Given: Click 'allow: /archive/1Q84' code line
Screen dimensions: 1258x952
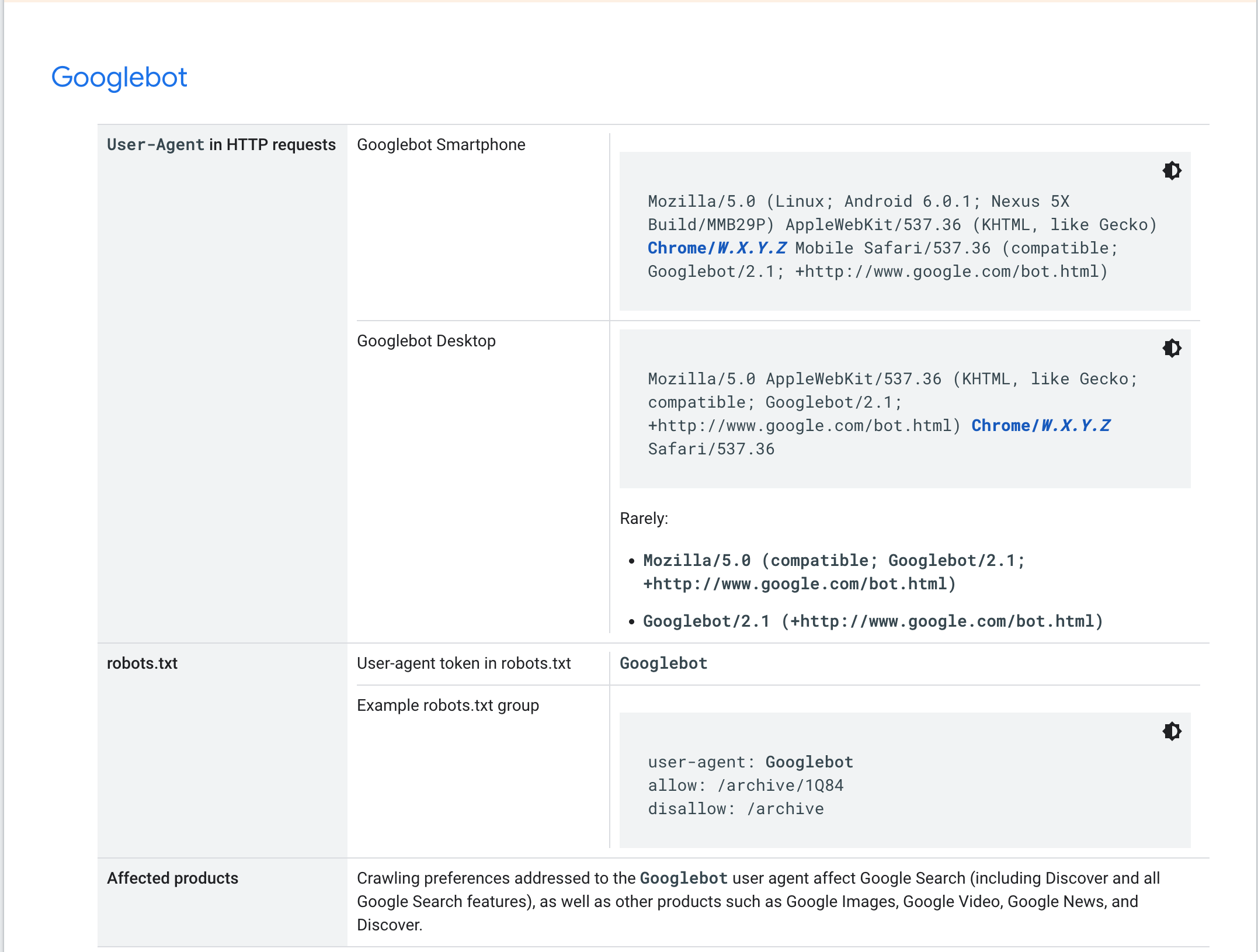Looking at the screenshot, I should click(746, 786).
